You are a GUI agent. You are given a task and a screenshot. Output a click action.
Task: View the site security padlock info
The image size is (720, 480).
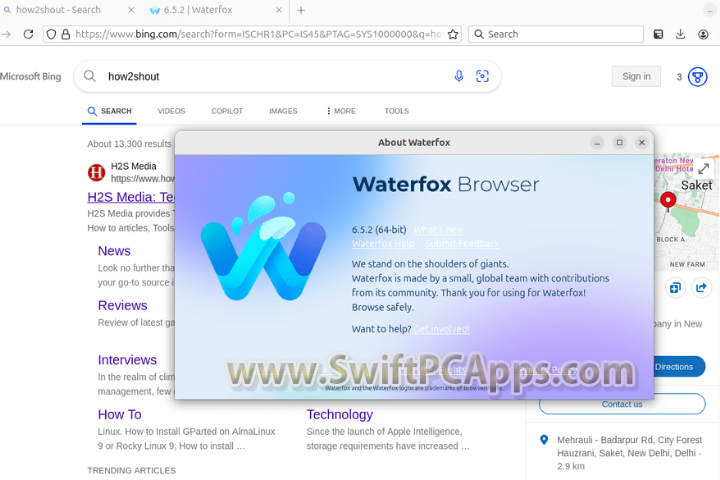66,34
